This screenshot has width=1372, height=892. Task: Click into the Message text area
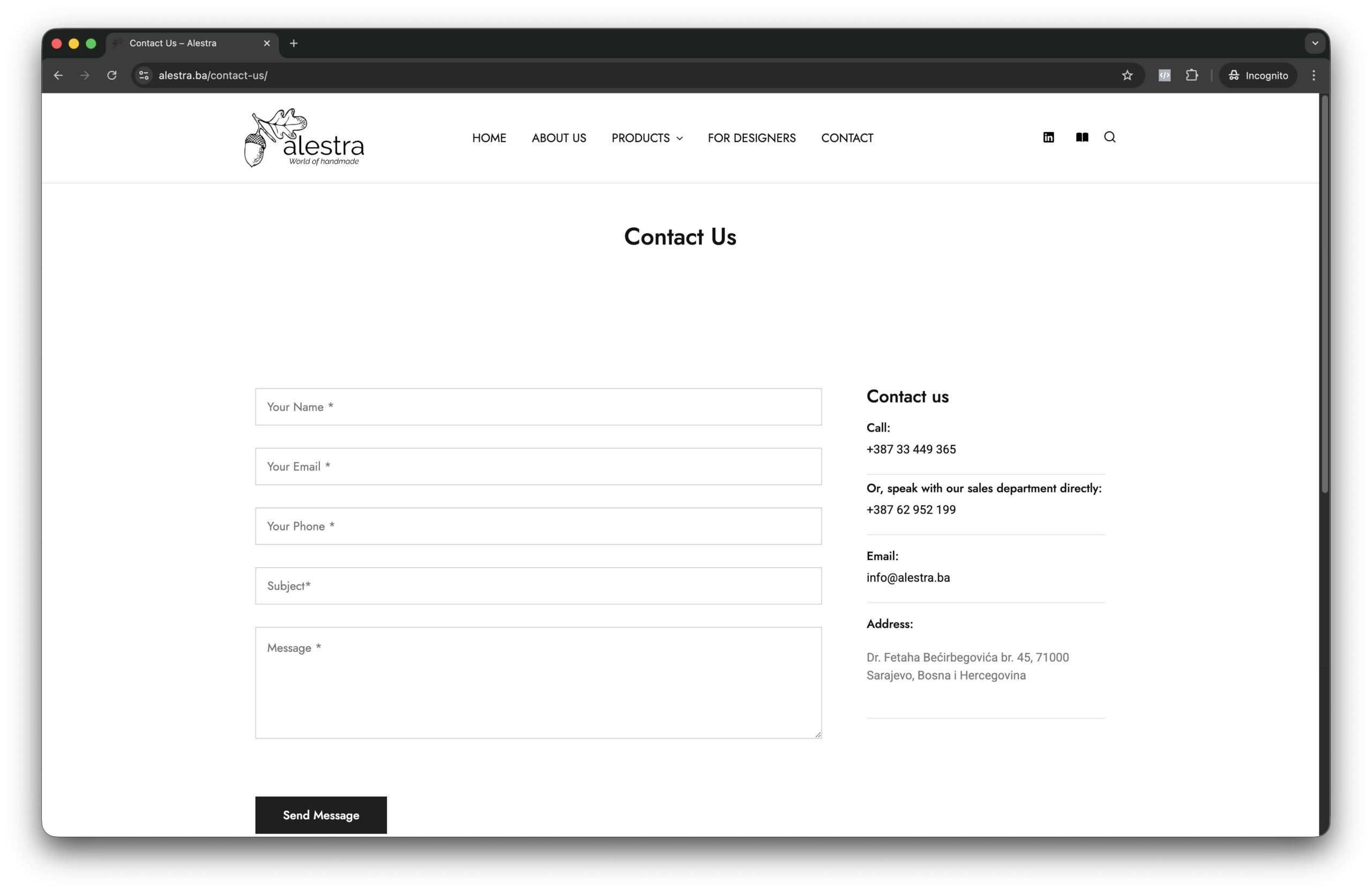coord(539,683)
